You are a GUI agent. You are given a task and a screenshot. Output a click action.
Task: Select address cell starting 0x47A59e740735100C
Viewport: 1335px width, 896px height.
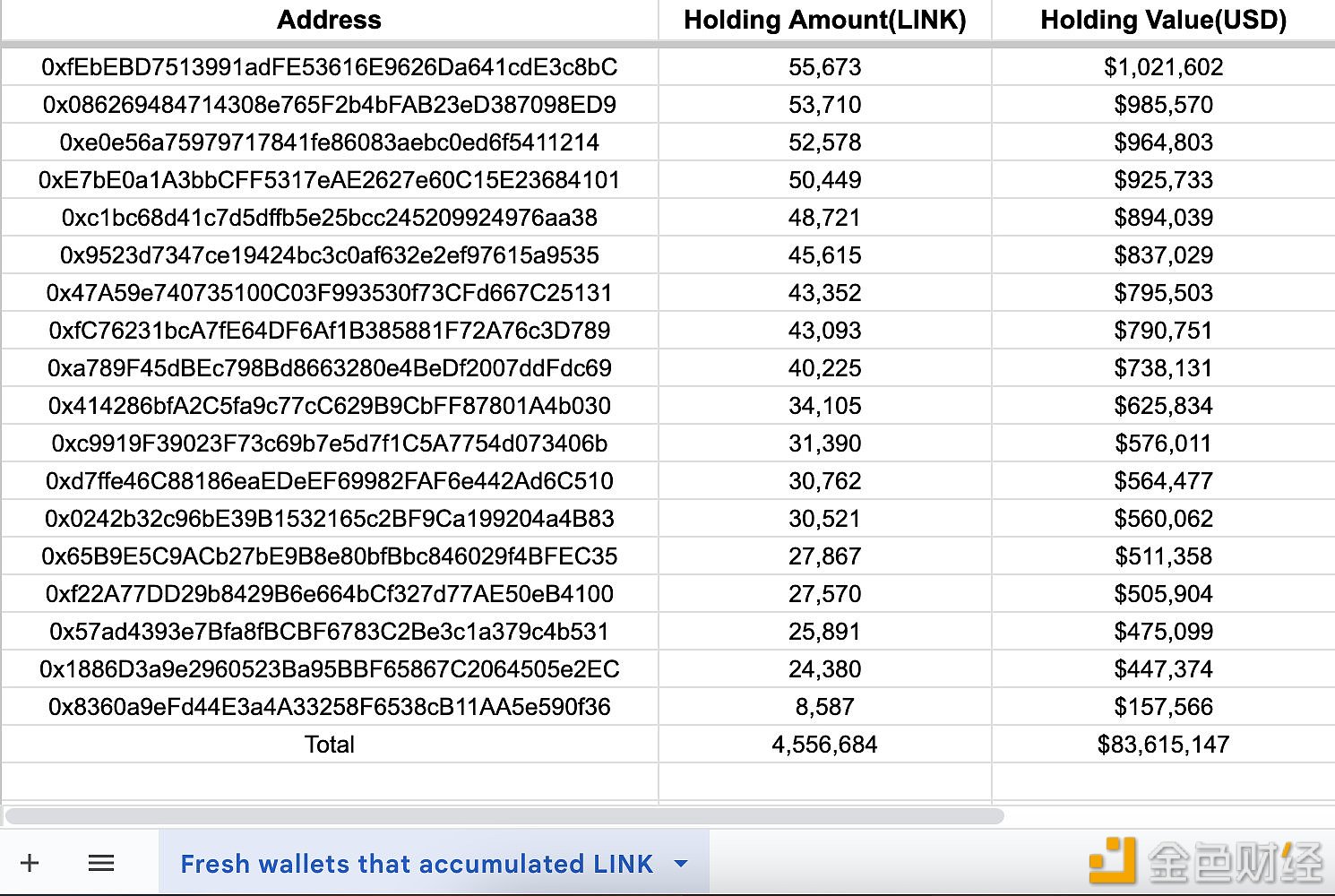[329, 293]
